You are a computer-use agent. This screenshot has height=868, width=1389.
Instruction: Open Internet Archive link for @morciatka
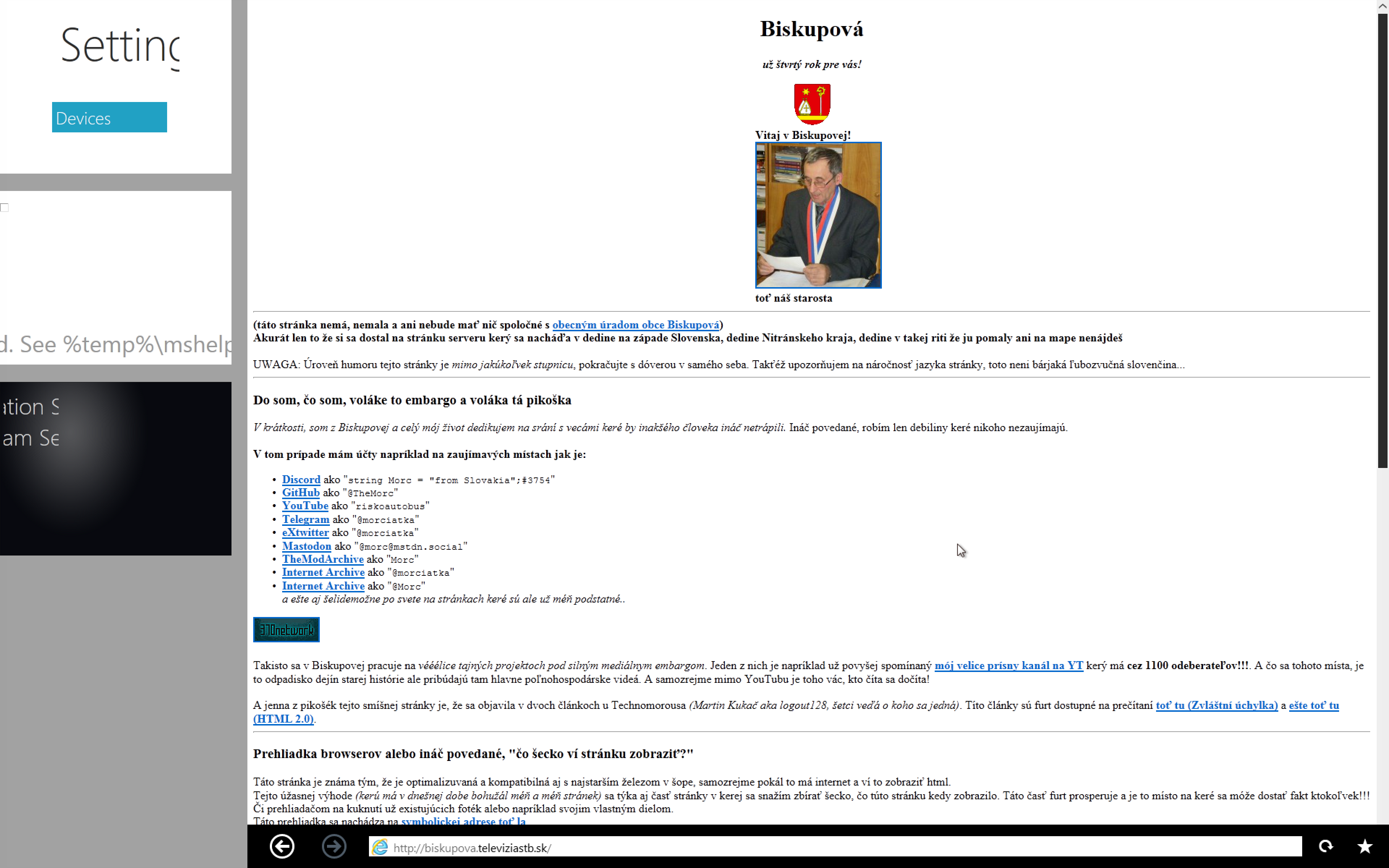(323, 573)
